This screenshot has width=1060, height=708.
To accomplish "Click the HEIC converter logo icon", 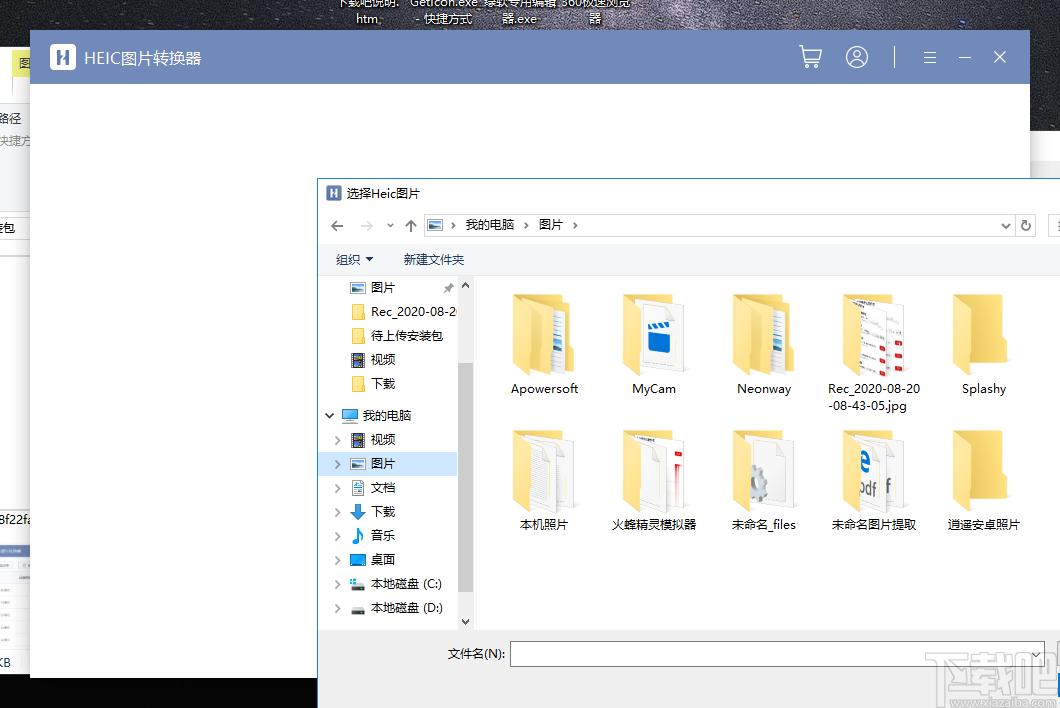I will pyautogui.click(x=63, y=57).
